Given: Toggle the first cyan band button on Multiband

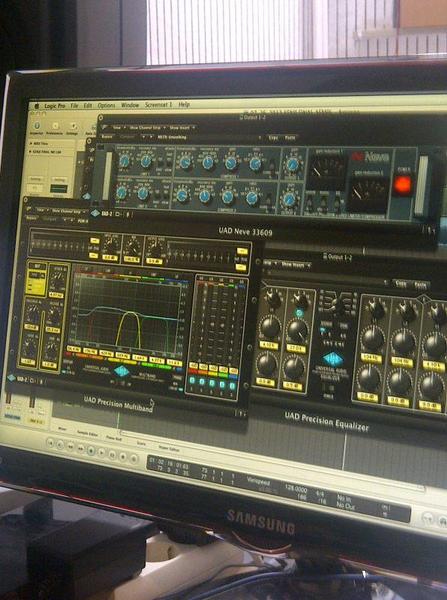Looking at the screenshot, I should [x=192, y=381].
